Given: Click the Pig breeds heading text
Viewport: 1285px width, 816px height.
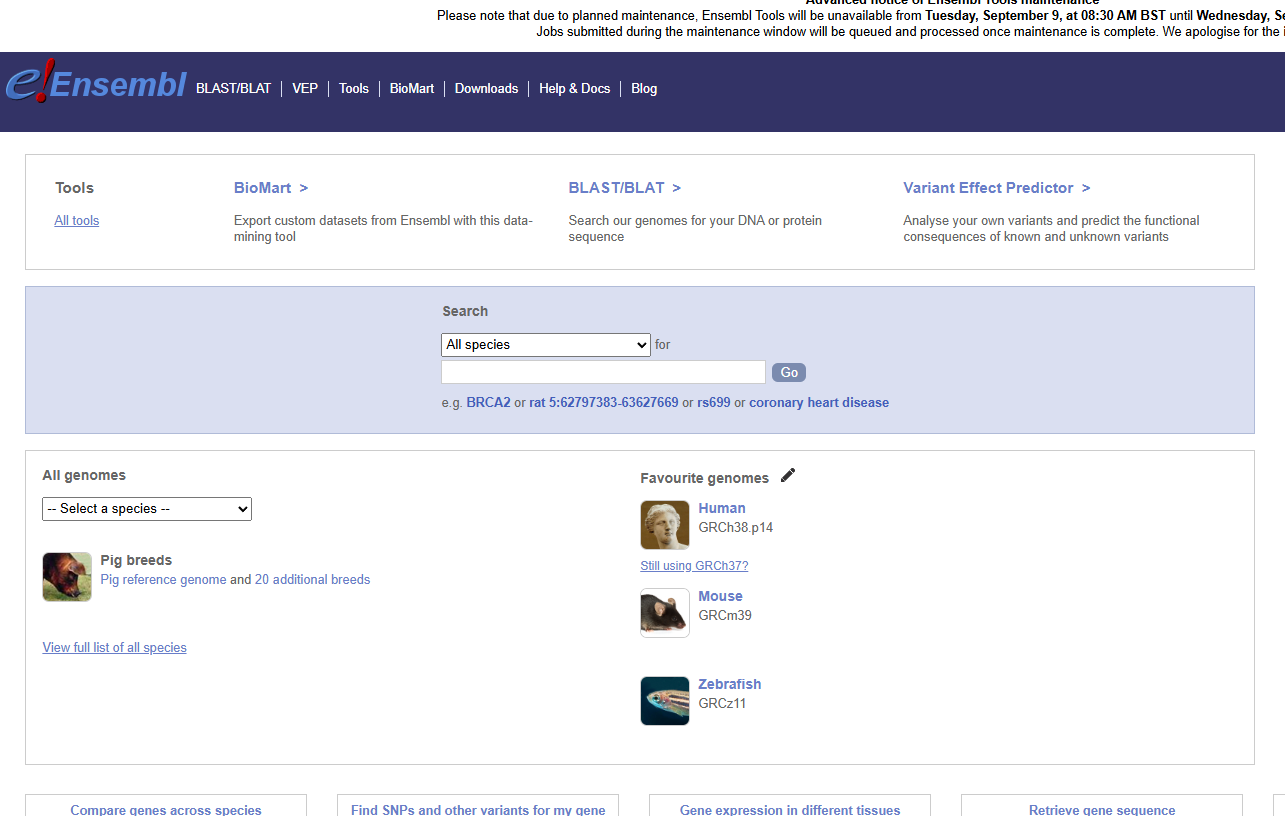Looking at the screenshot, I should (137, 560).
